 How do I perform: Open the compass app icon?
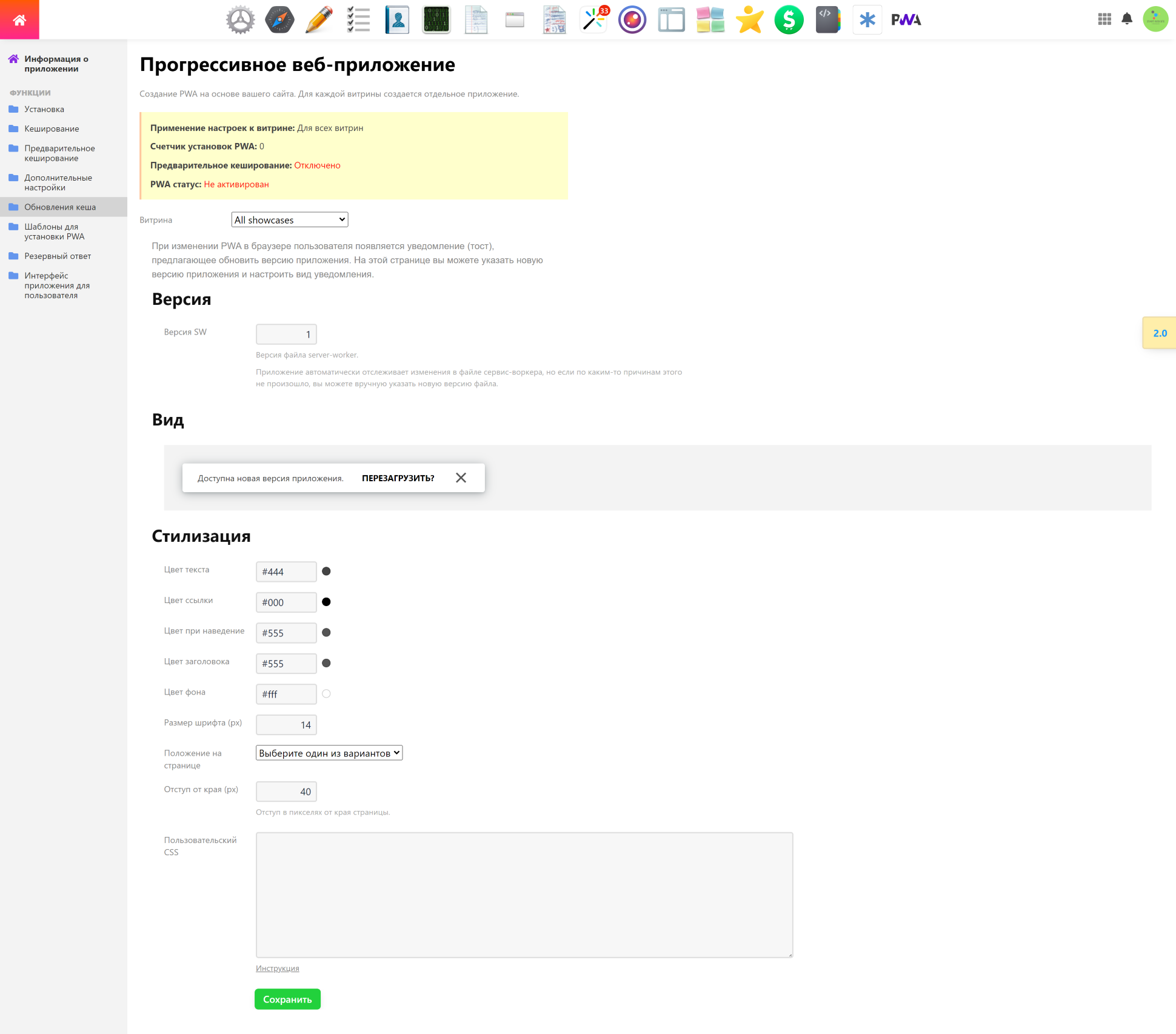coord(279,19)
